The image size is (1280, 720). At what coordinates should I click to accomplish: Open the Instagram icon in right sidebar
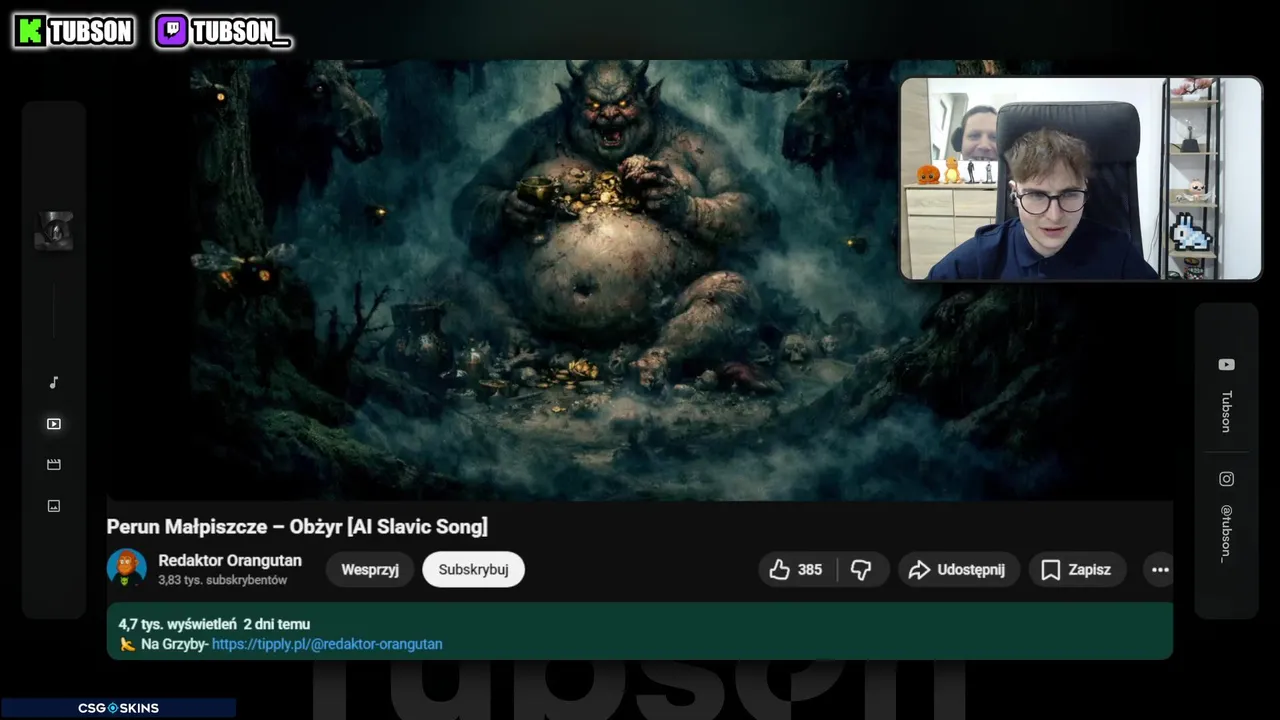[x=1226, y=479]
